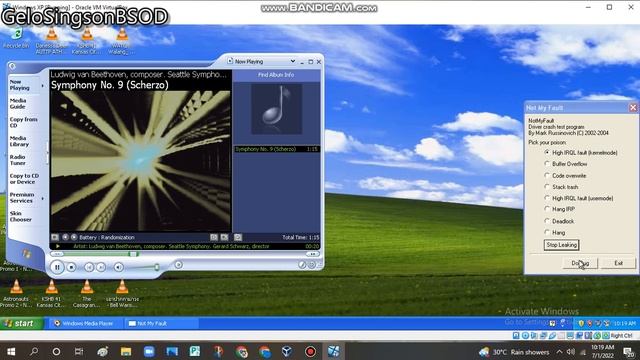Pause the playing track in Media Player
The image size is (640, 360).
click(57, 267)
